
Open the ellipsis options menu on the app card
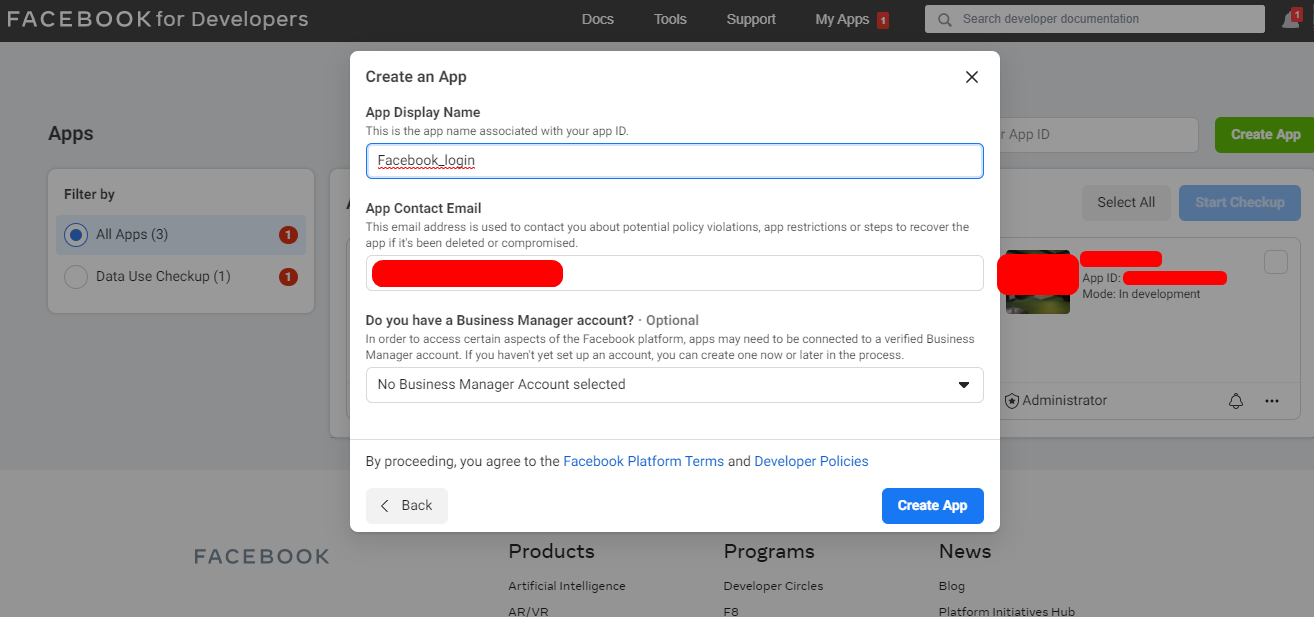(1272, 400)
